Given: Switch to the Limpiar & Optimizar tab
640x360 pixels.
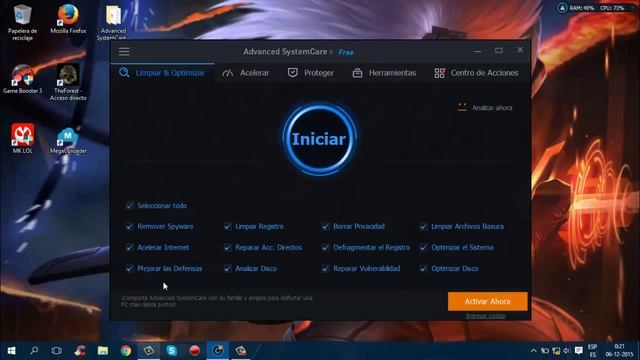Looking at the screenshot, I should [162, 73].
